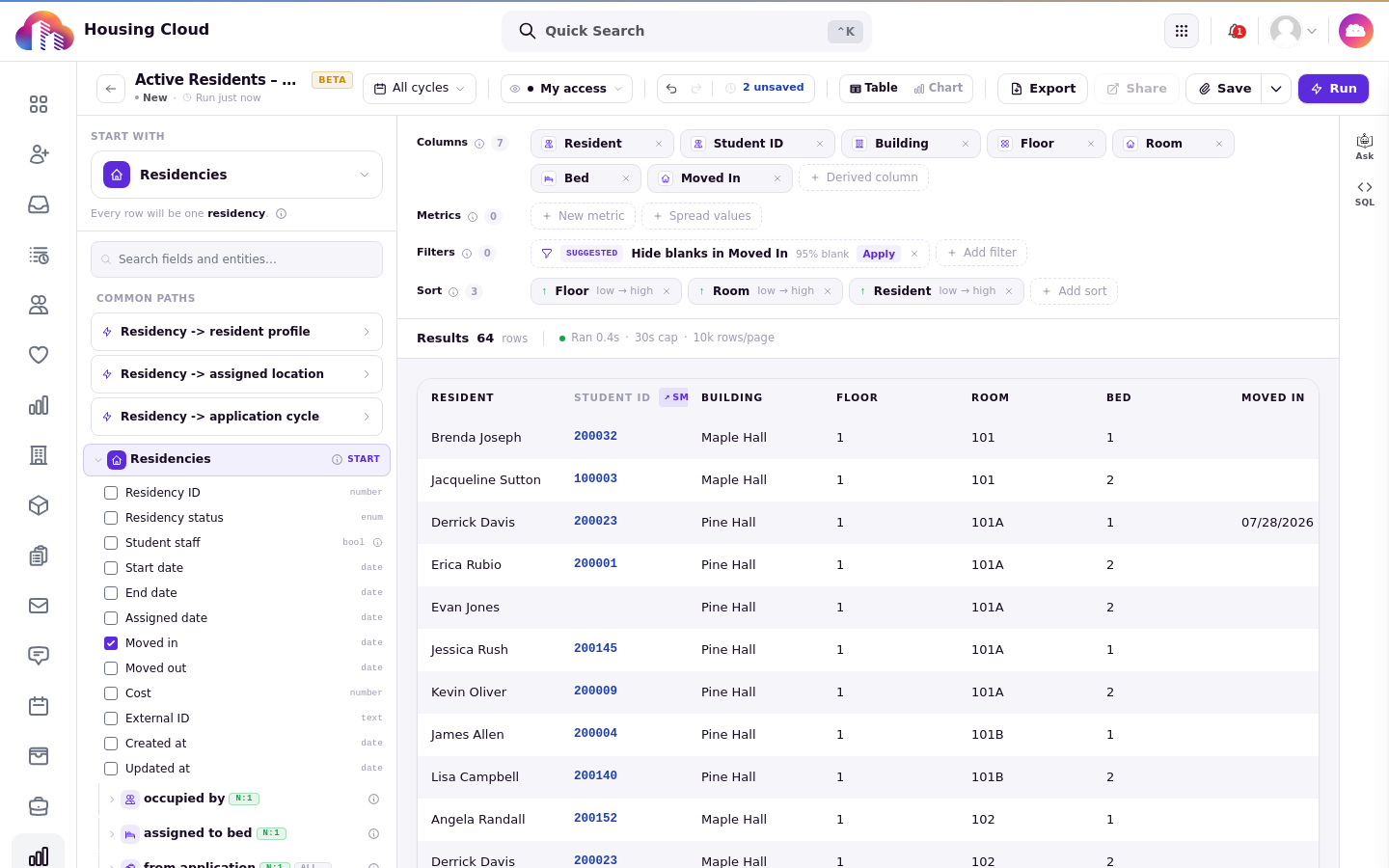
Task: Expand the assigned to bed relation
Action: pyautogui.click(x=112, y=834)
